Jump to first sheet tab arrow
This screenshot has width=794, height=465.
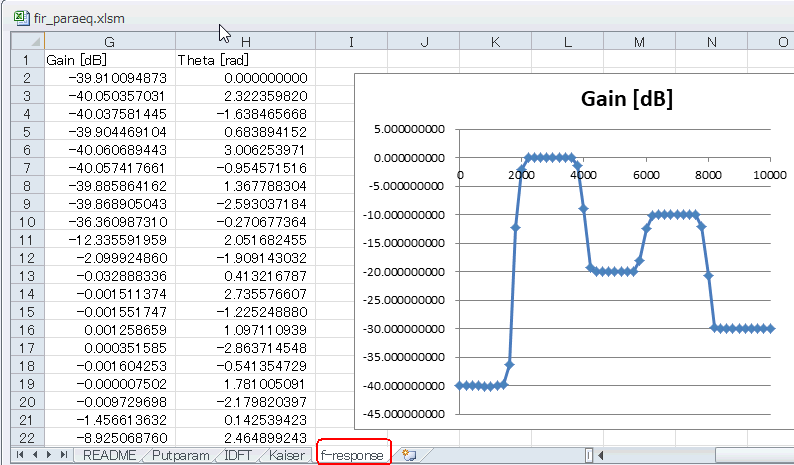(20, 454)
